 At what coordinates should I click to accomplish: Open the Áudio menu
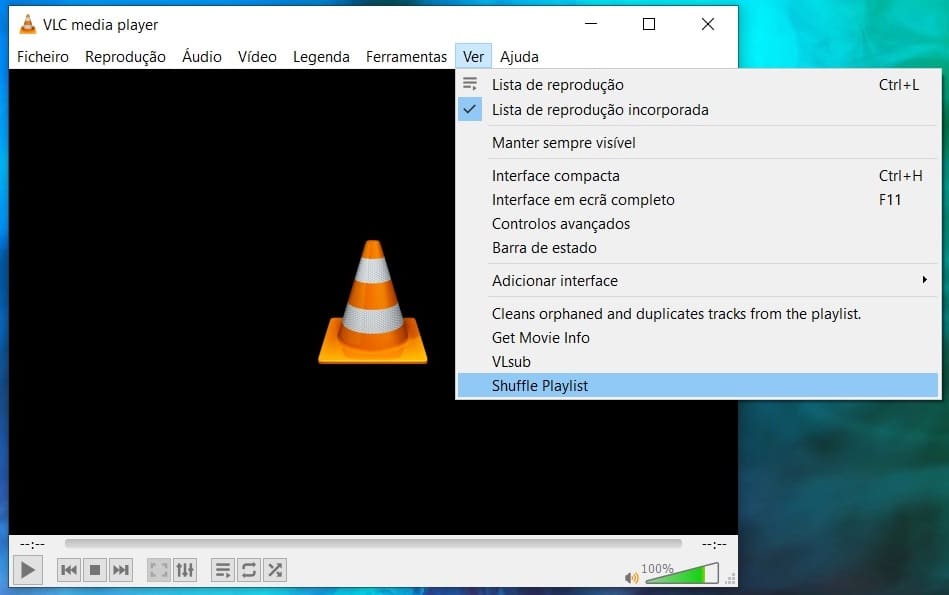[202, 57]
